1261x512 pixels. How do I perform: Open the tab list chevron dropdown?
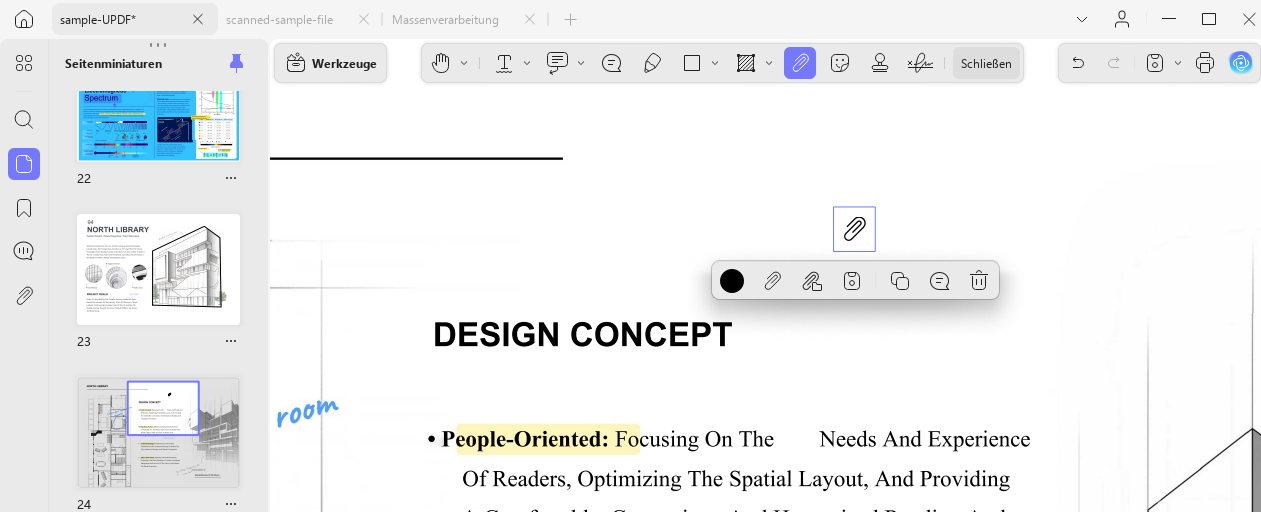click(1082, 19)
